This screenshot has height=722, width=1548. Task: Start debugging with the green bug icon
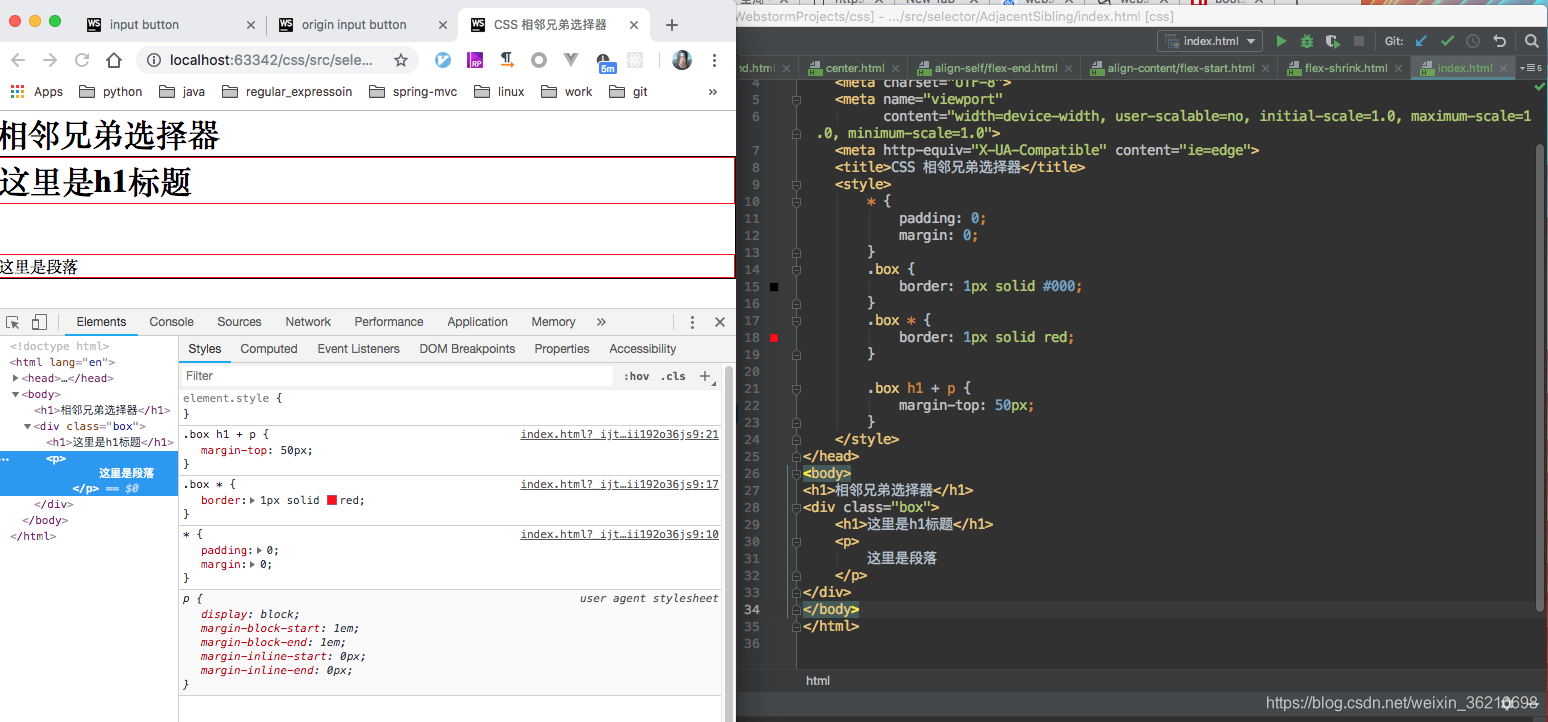tap(1307, 41)
